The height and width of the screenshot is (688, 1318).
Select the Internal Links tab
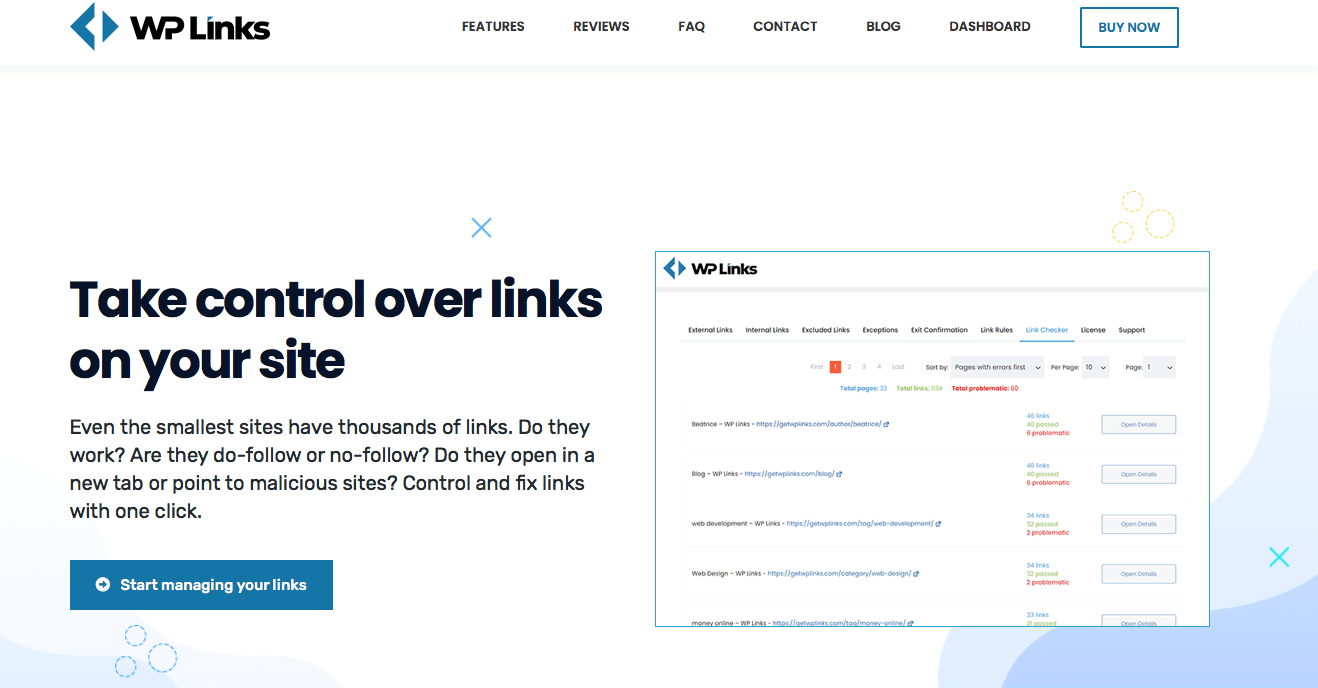coord(767,330)
